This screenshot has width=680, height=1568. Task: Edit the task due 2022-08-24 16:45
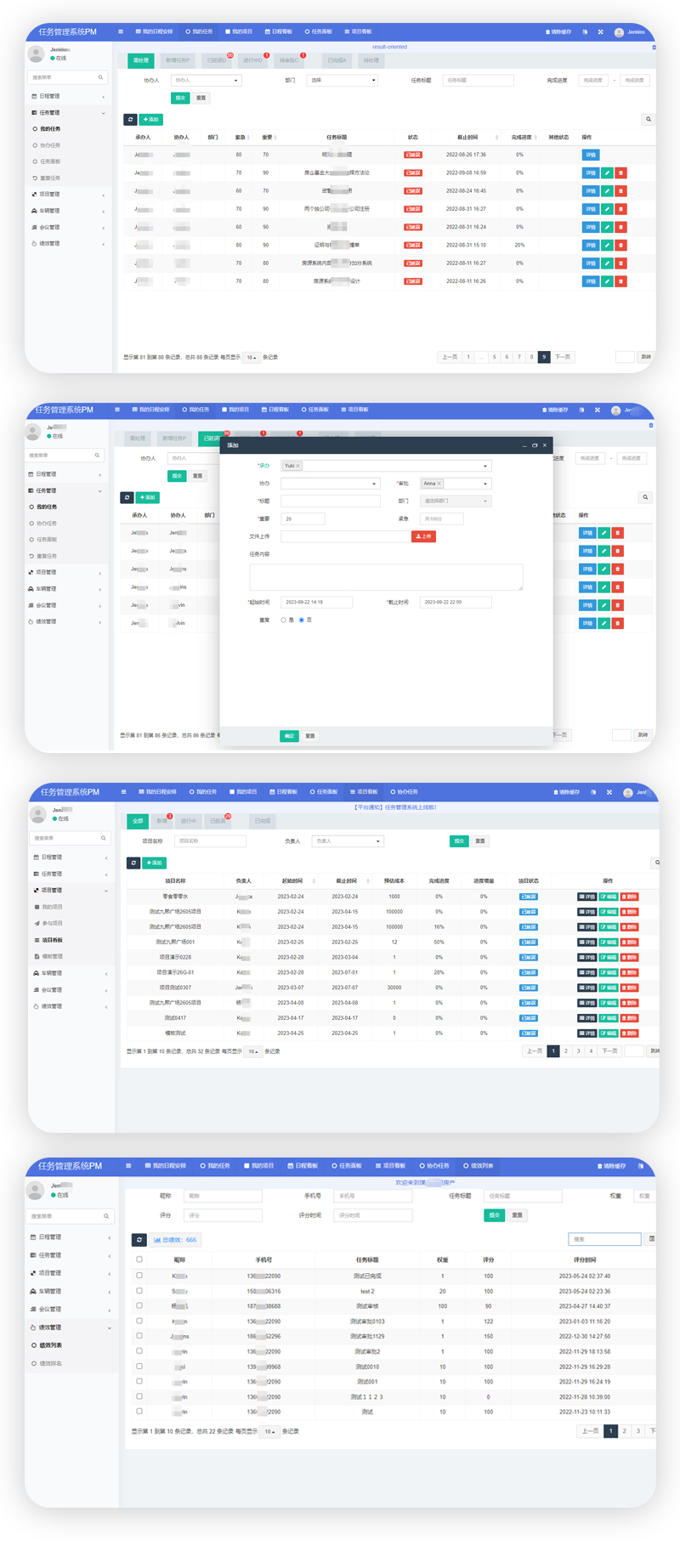click(607, 191)
